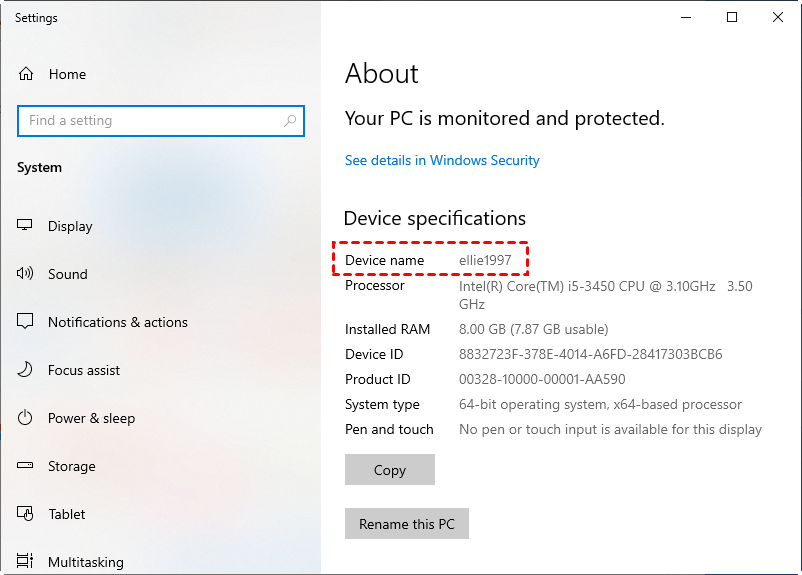Viewport: 802px width, 575px height.
Task: Click the search magnifier icon
Action: [x=290, y=121]
